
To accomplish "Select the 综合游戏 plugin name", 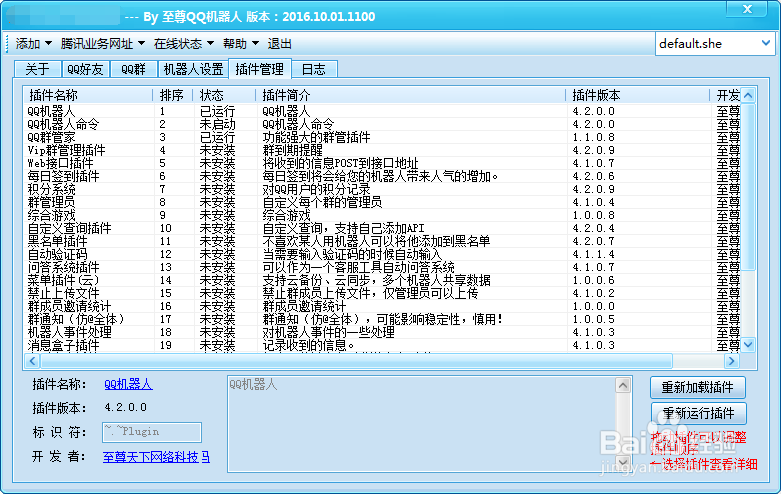I will click(51, 215).
